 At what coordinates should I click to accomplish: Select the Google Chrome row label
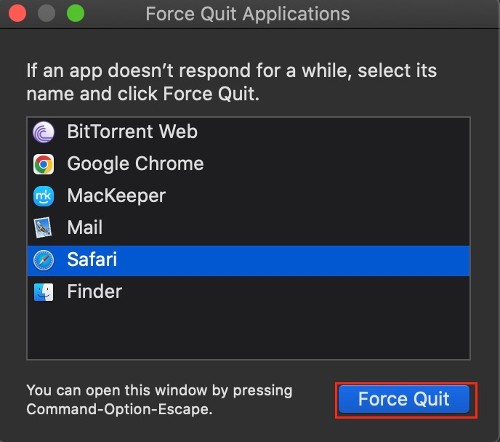tap(135, 164)
